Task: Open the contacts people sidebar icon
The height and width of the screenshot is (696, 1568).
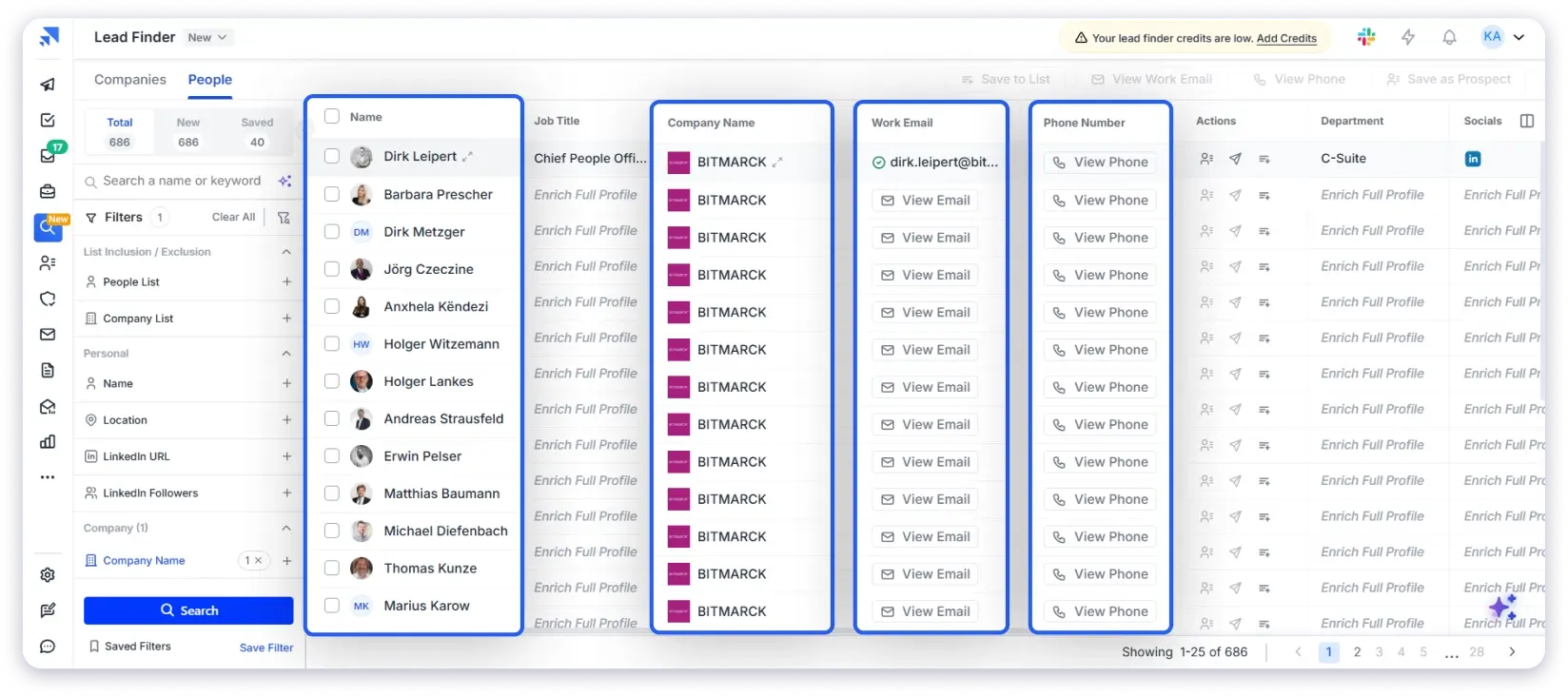Action: coord(48,262)
